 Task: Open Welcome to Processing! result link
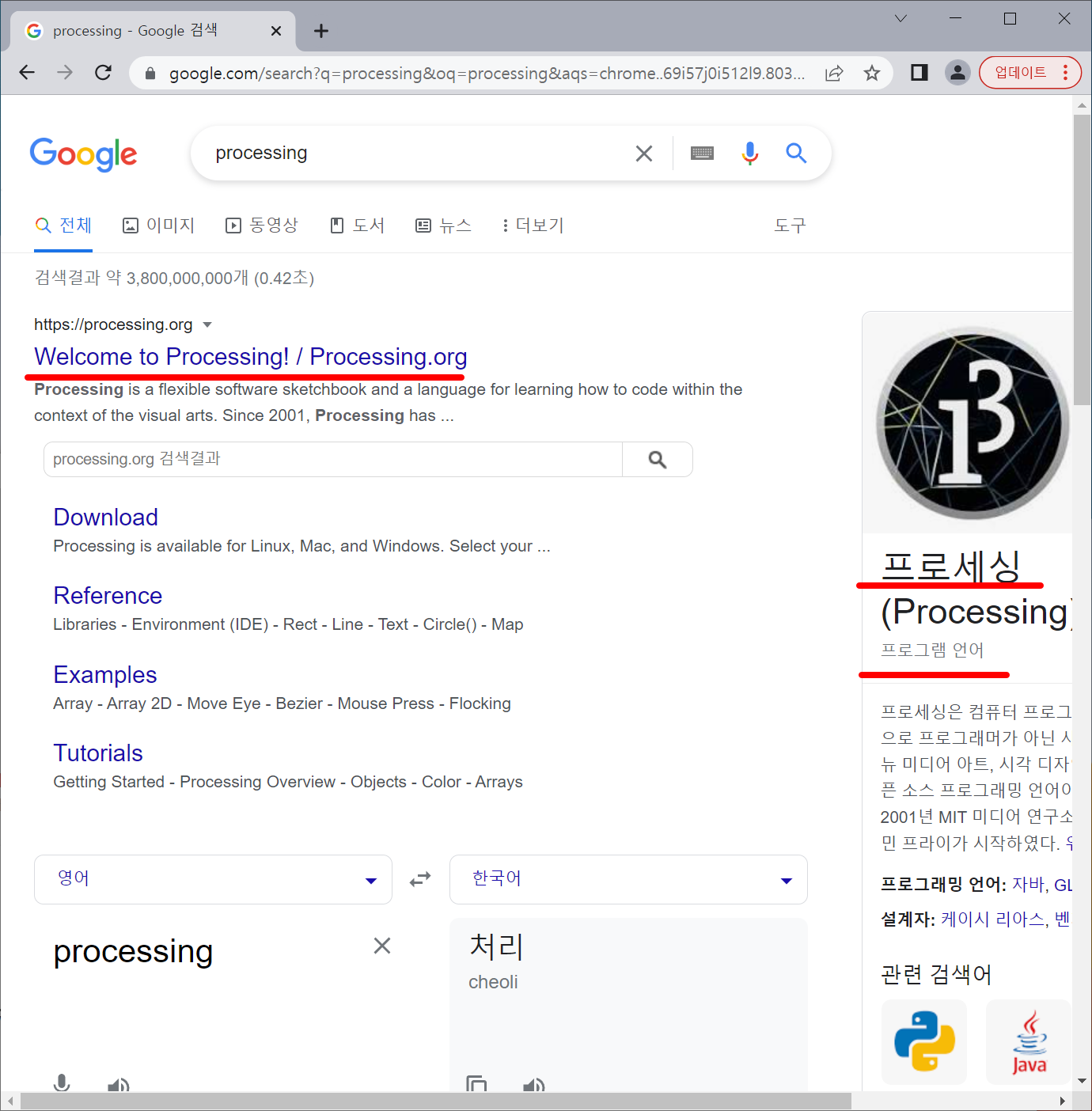pyautogui.click(x=250, y=357)
